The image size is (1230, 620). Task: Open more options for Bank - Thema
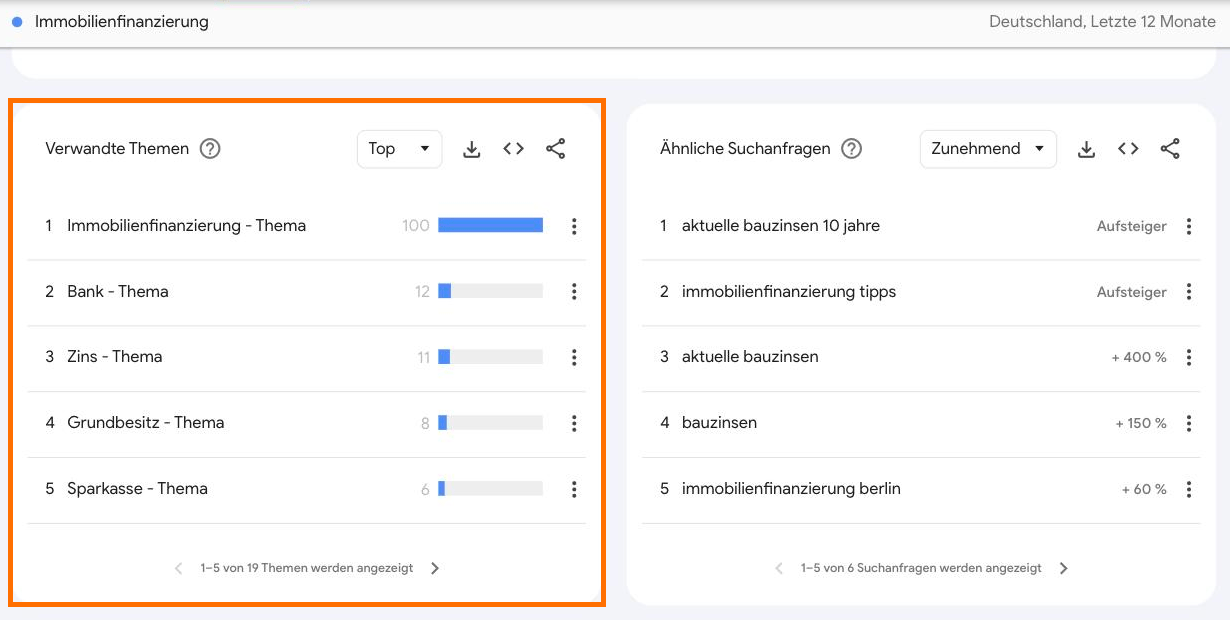coord(574,292)
